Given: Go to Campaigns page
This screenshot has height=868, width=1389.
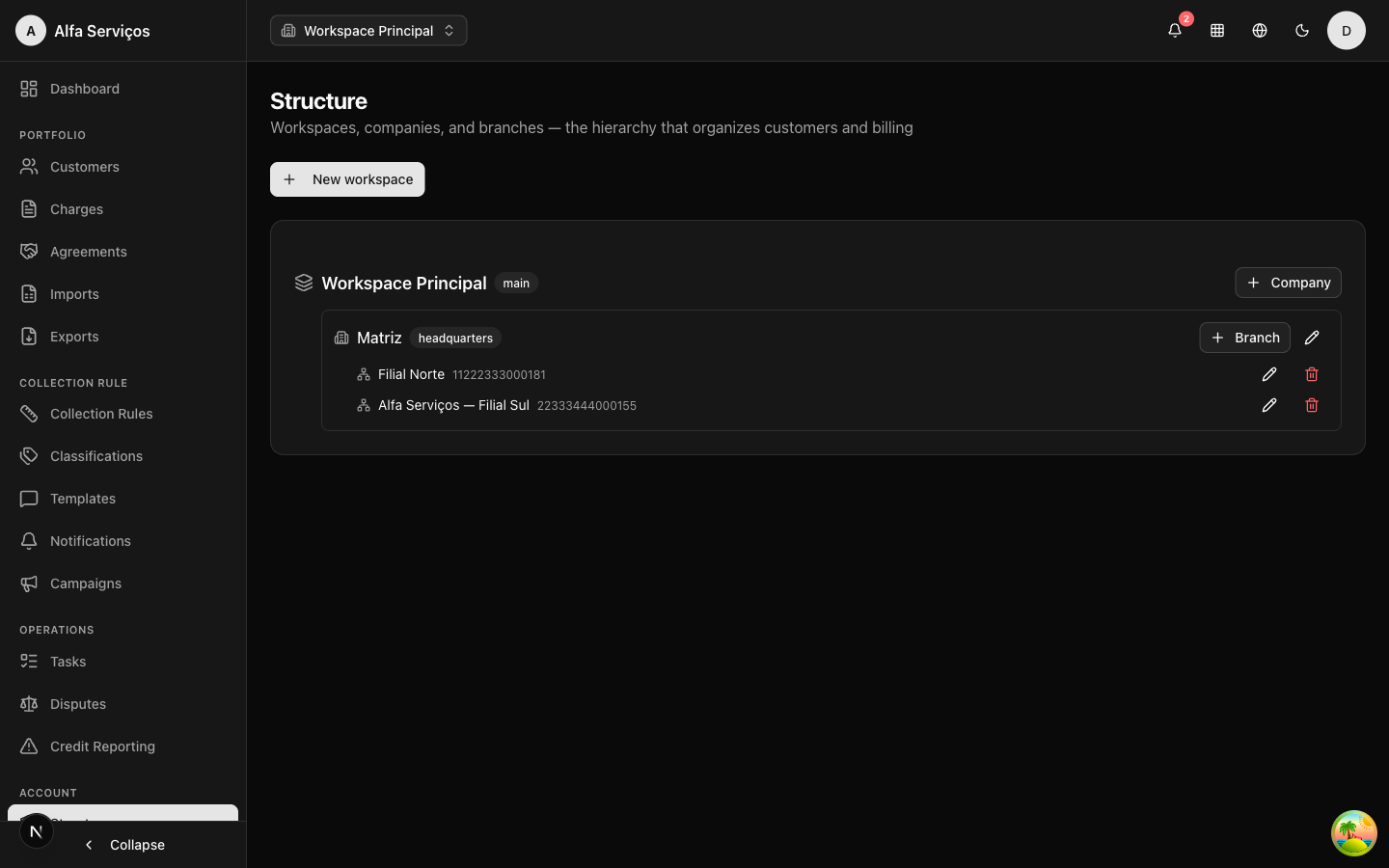Looking at the screenshot, I should click(x=123, y=583).
